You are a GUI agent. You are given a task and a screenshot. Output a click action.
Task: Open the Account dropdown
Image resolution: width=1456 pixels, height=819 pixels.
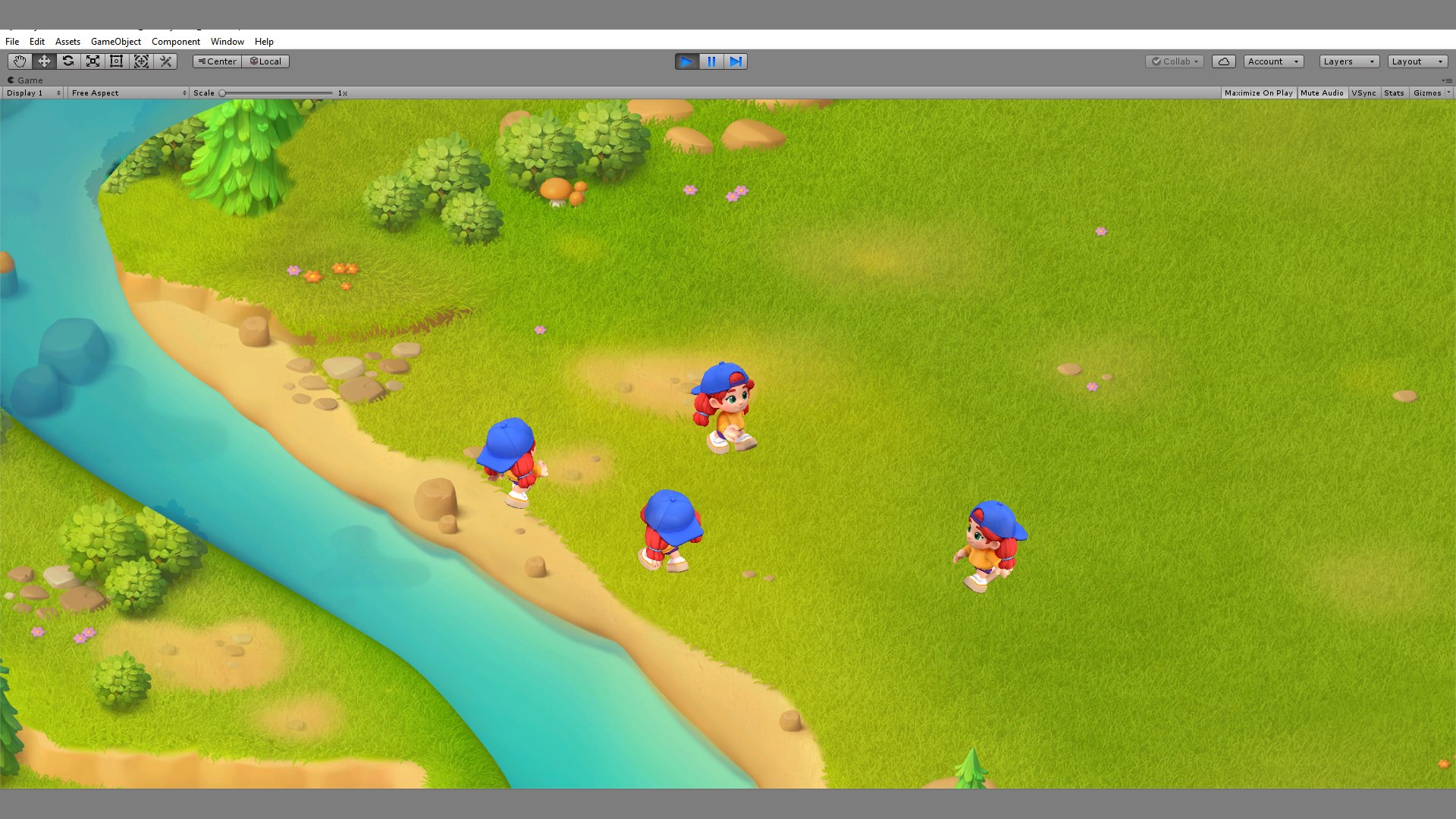[1273, 61]
